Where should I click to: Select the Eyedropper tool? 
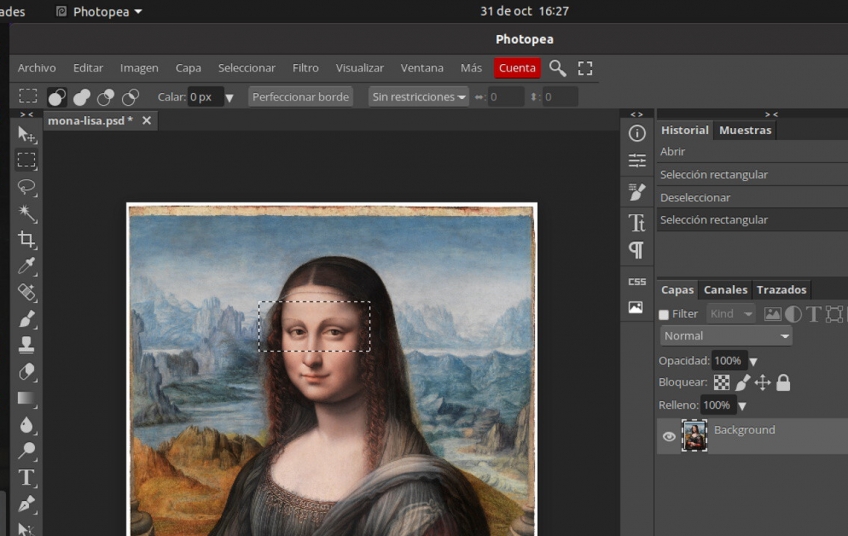tap(26, 266)
